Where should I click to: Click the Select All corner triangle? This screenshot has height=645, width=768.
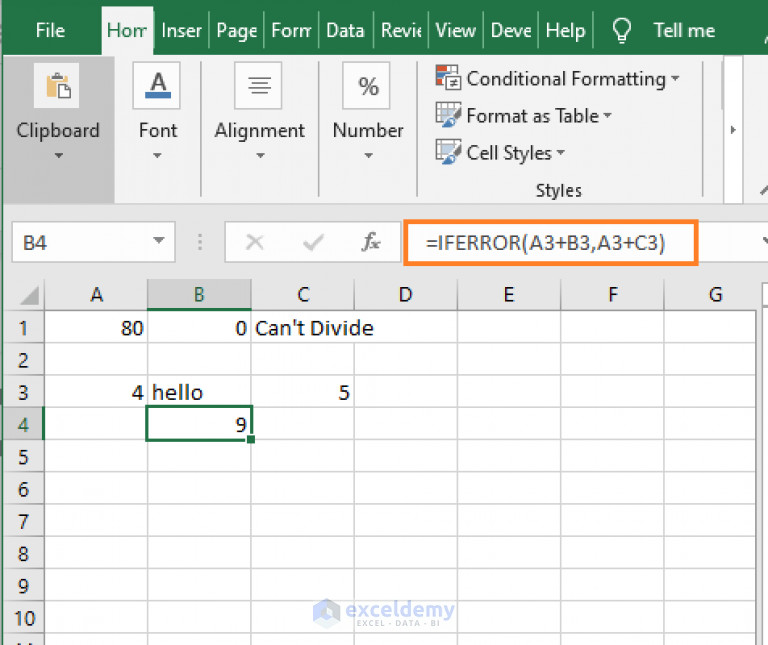[x=30, y=295]
